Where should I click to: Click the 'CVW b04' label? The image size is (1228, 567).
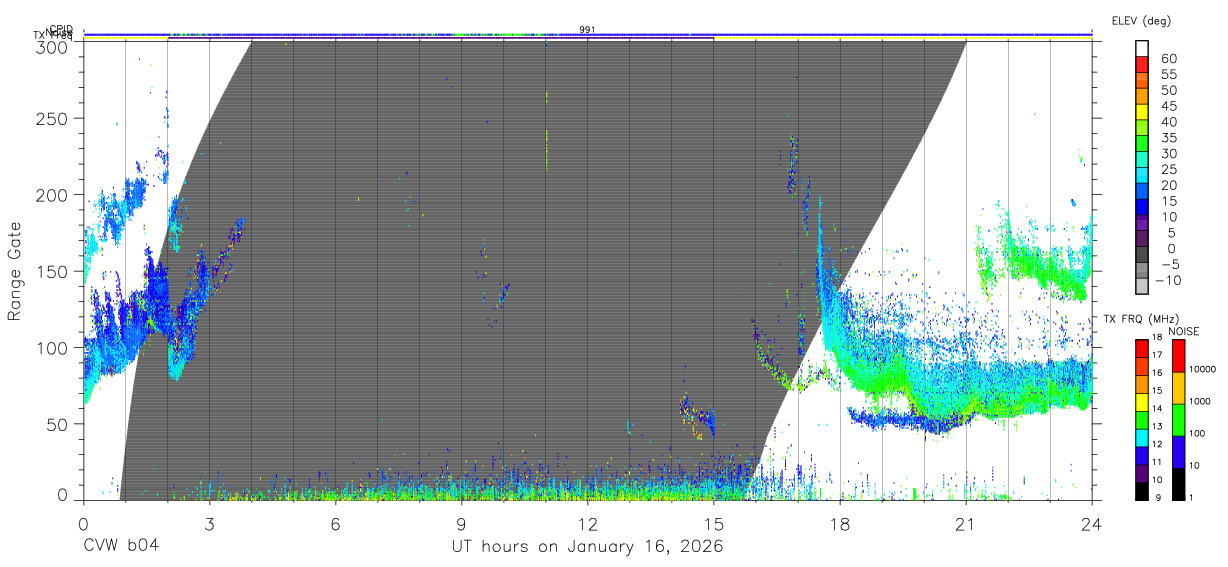coord(121,546)
